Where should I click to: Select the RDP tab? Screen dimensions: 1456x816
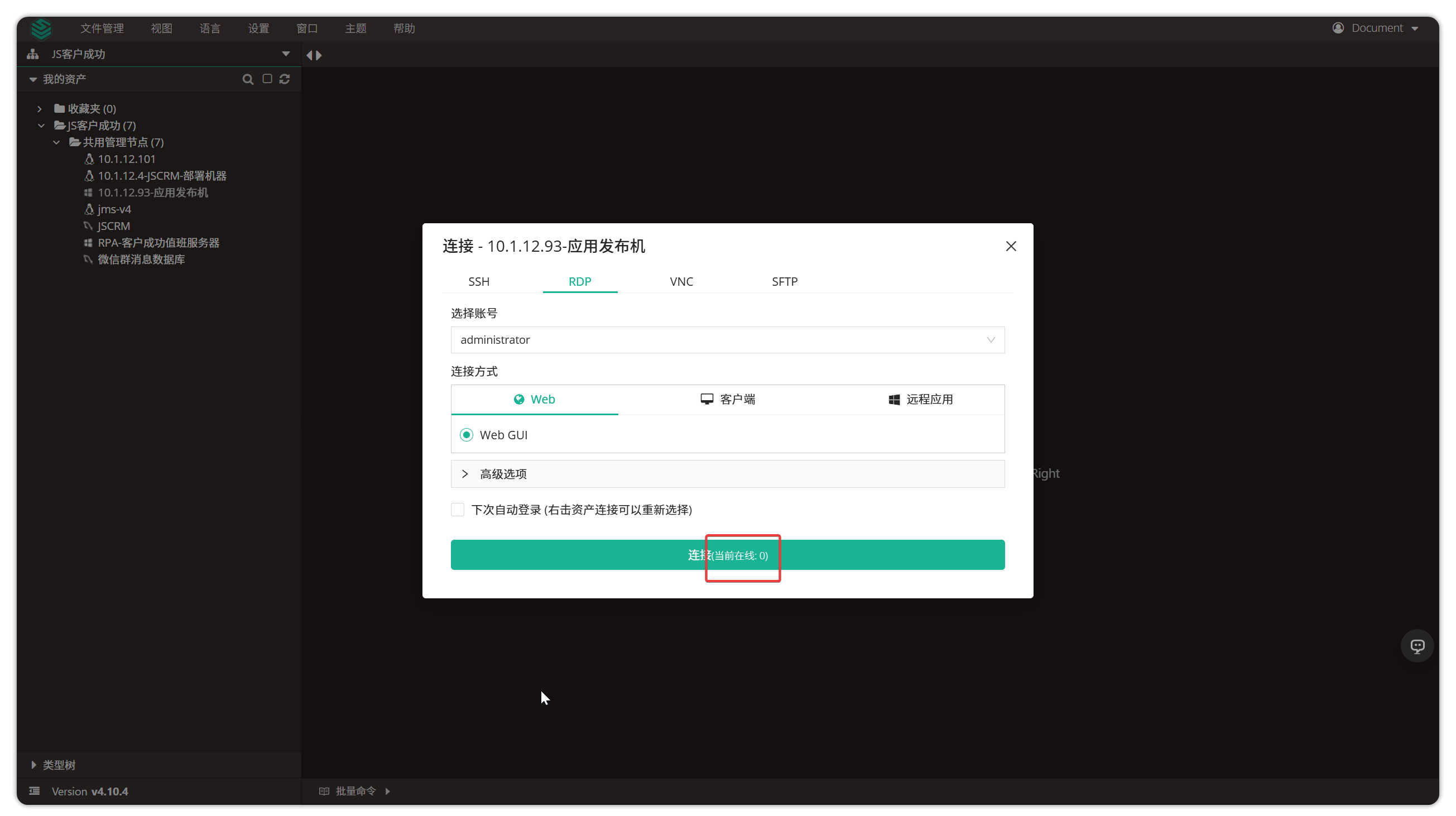pos(580,281)
